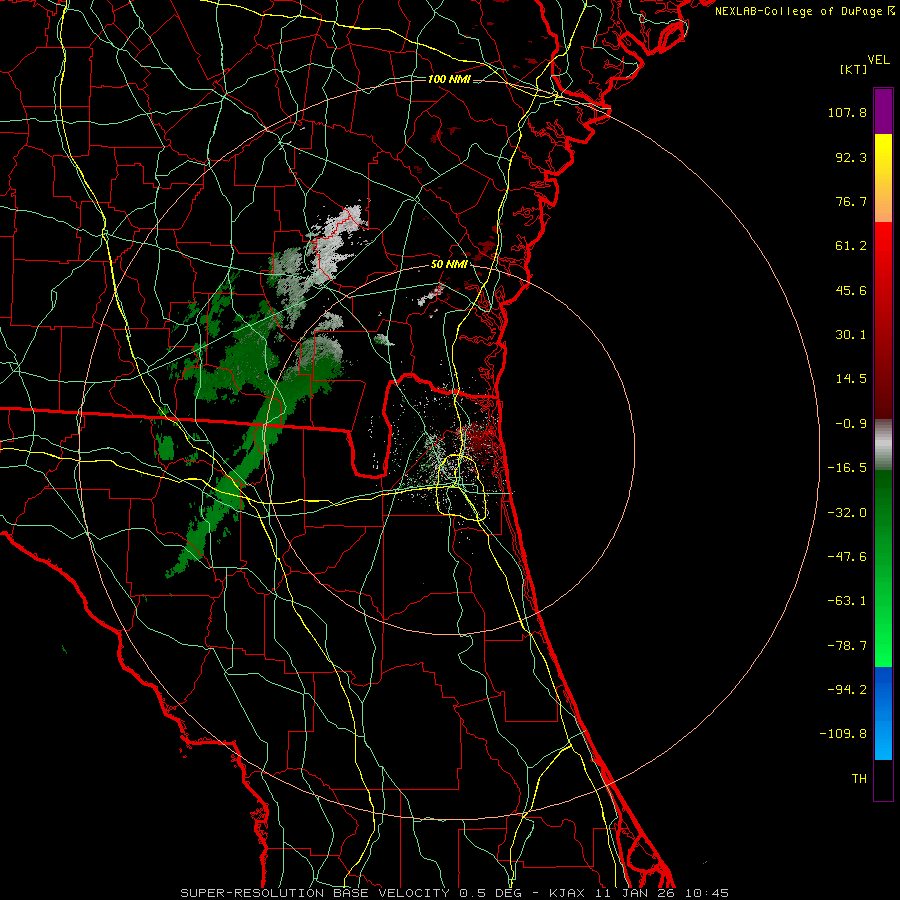This screenshot has height=900, width=900.
Task: Click the blue color bar segment
Action: click(x=883, y=713)
